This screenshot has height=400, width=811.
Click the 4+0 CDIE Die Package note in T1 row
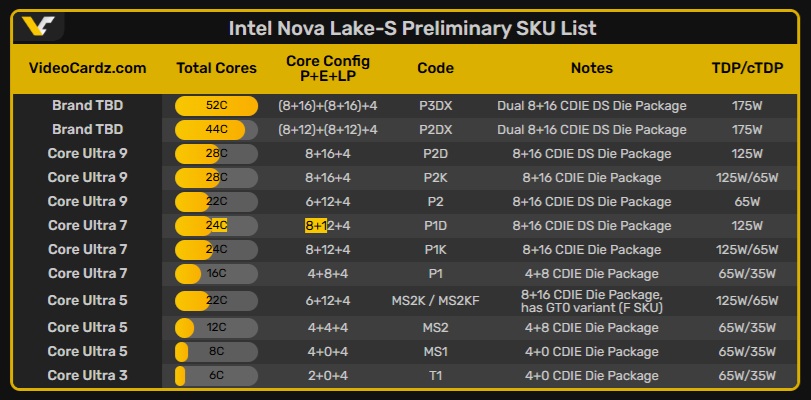tap(592, 376)
